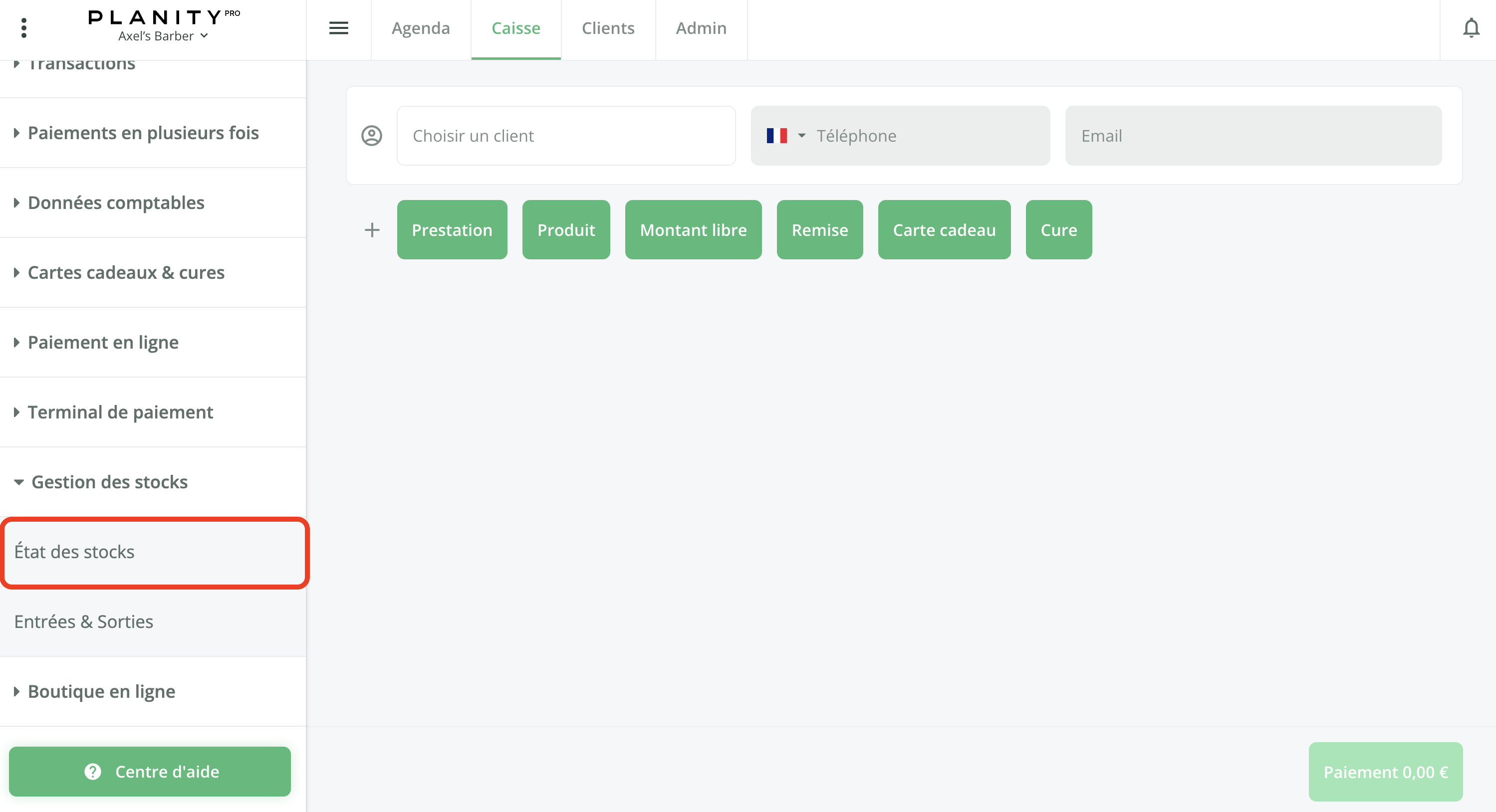The height and width of the screenshot is (812, 1496).
Task: Switch to the Agenda tab
Action: (421, 28)
